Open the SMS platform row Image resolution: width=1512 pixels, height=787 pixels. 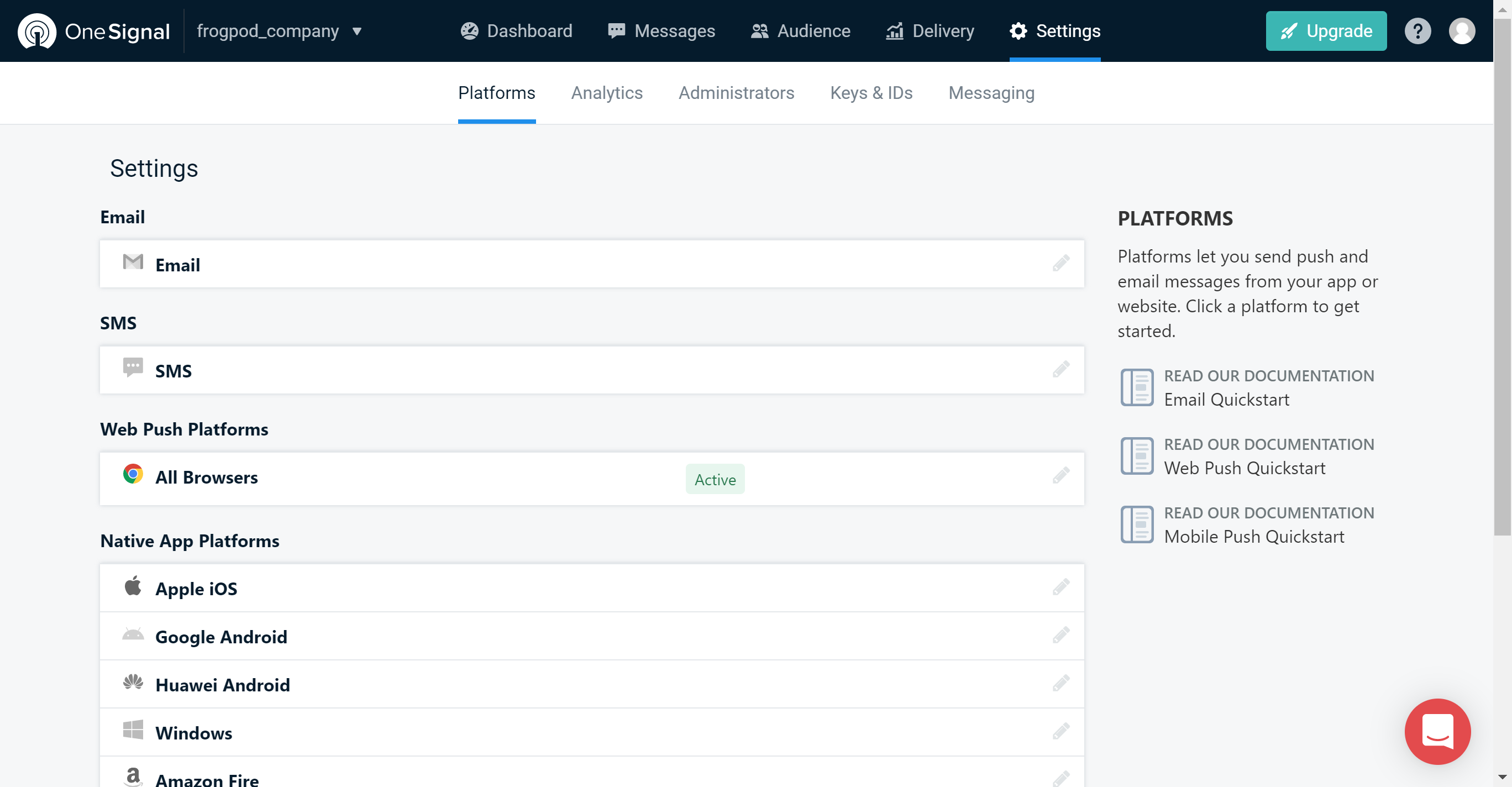(x=592, y=370)
